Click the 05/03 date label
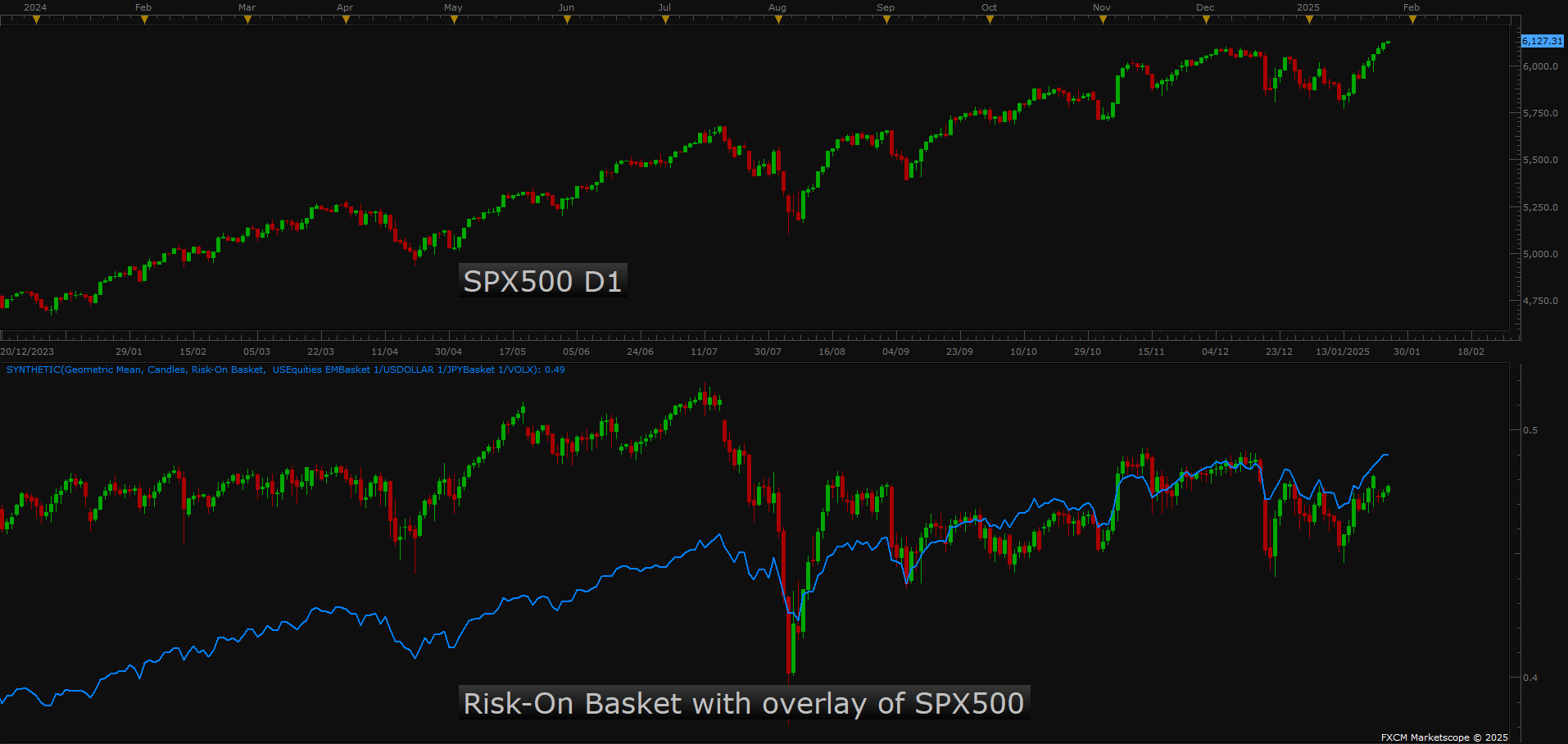 tap(256, 352)
